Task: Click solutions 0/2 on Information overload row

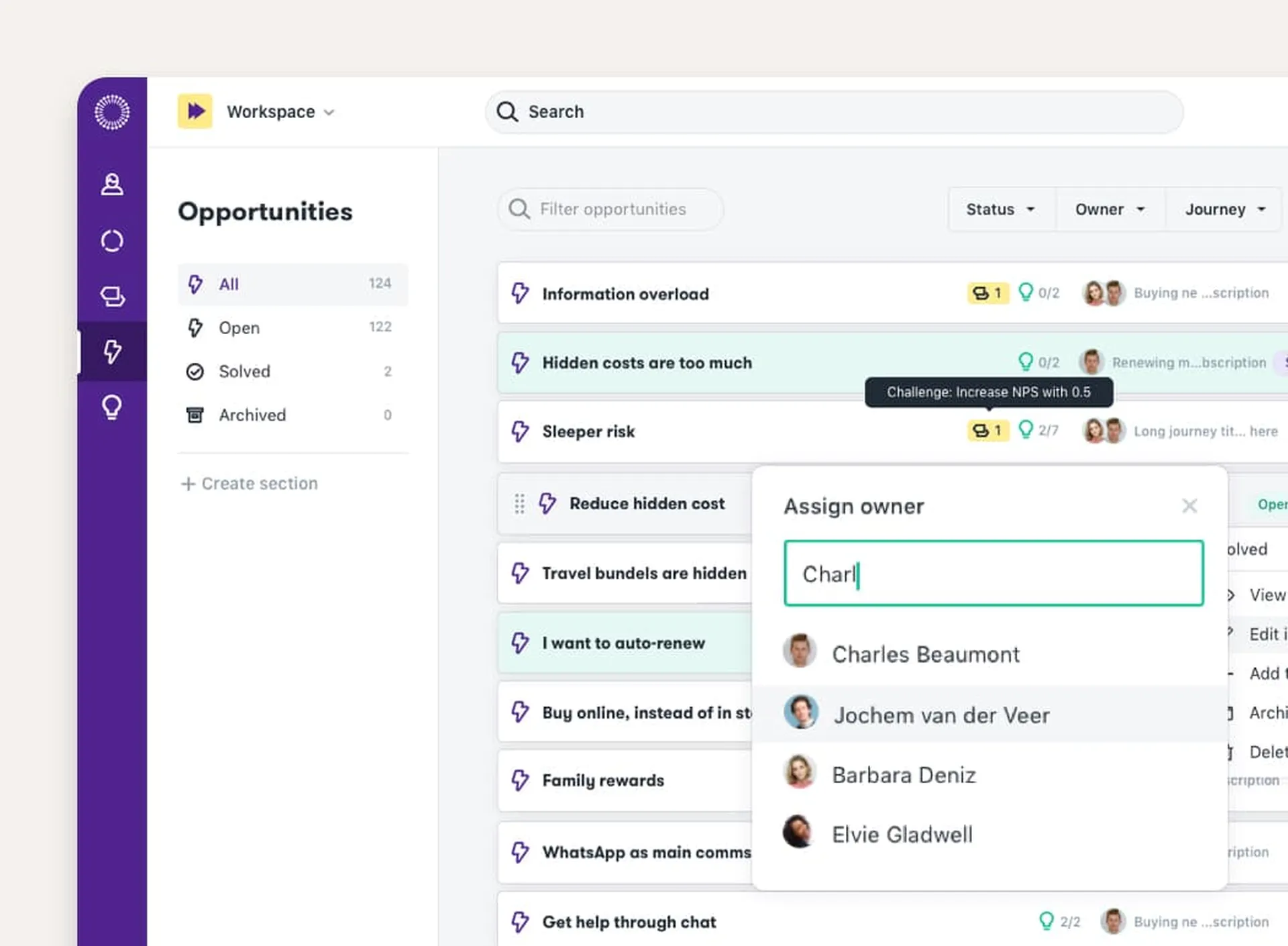Action: tap(1038, 293)
